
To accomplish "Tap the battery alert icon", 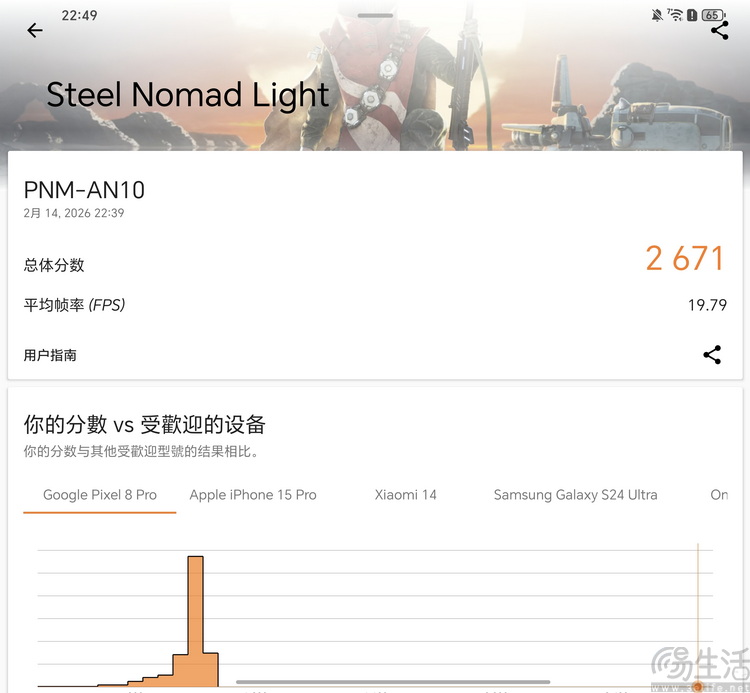I will pos(692,15).
